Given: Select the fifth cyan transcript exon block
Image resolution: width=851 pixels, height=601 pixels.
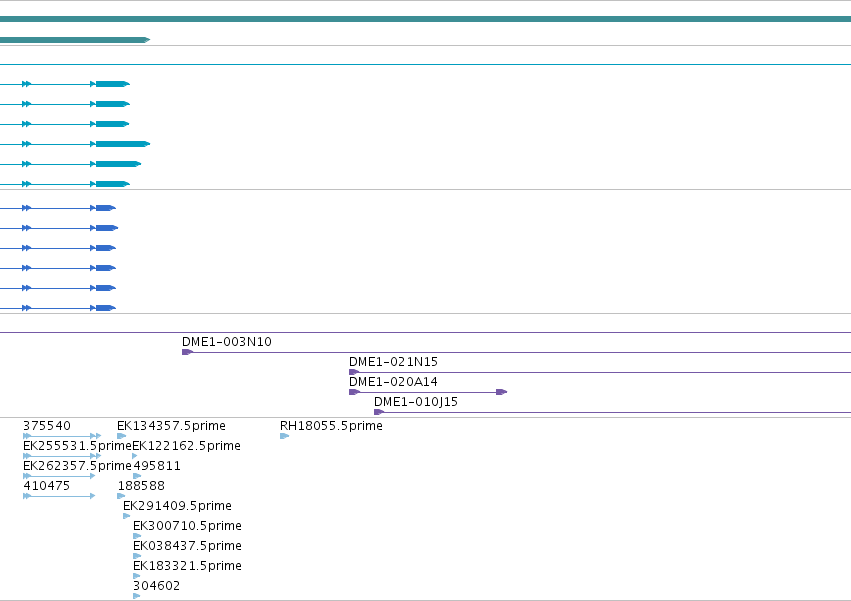Looking at the screenshot, I should (x=118, y=164).
